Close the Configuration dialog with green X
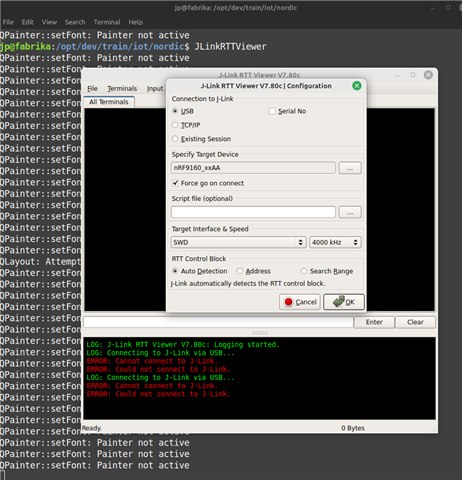The image size is (462, 480). (x=357, y=86)
